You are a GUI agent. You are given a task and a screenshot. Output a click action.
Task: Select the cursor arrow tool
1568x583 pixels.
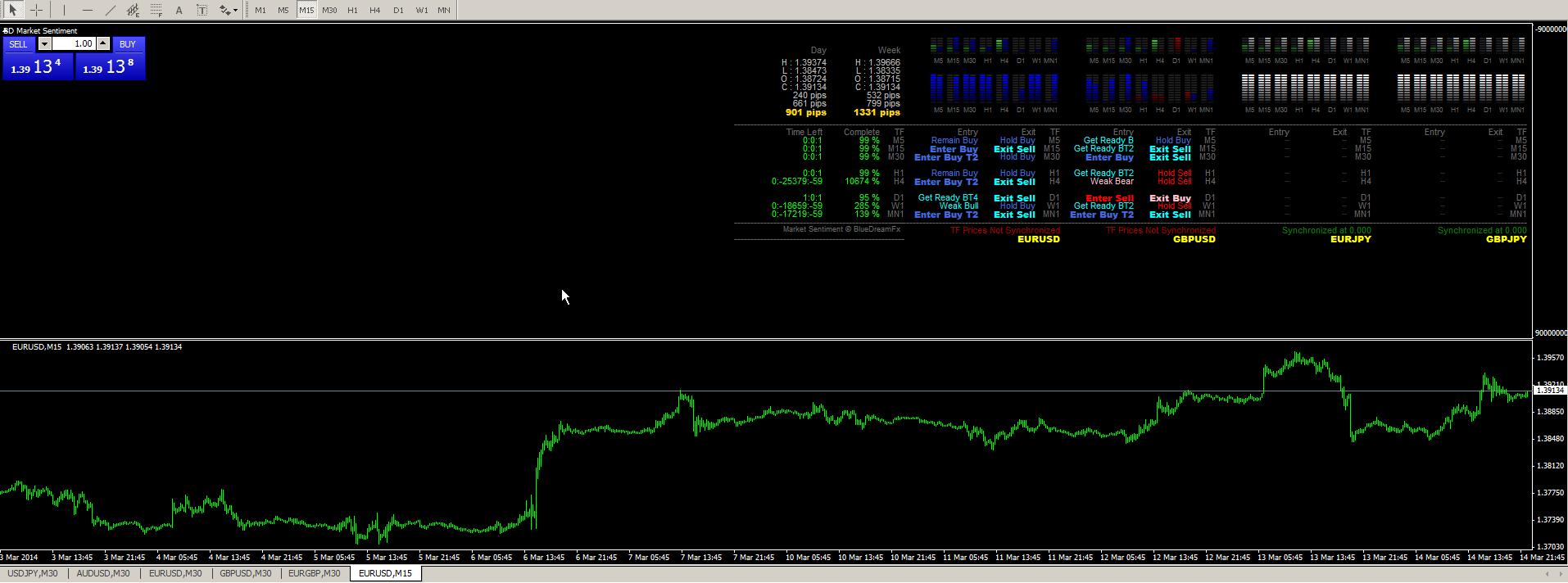(12, 10)
